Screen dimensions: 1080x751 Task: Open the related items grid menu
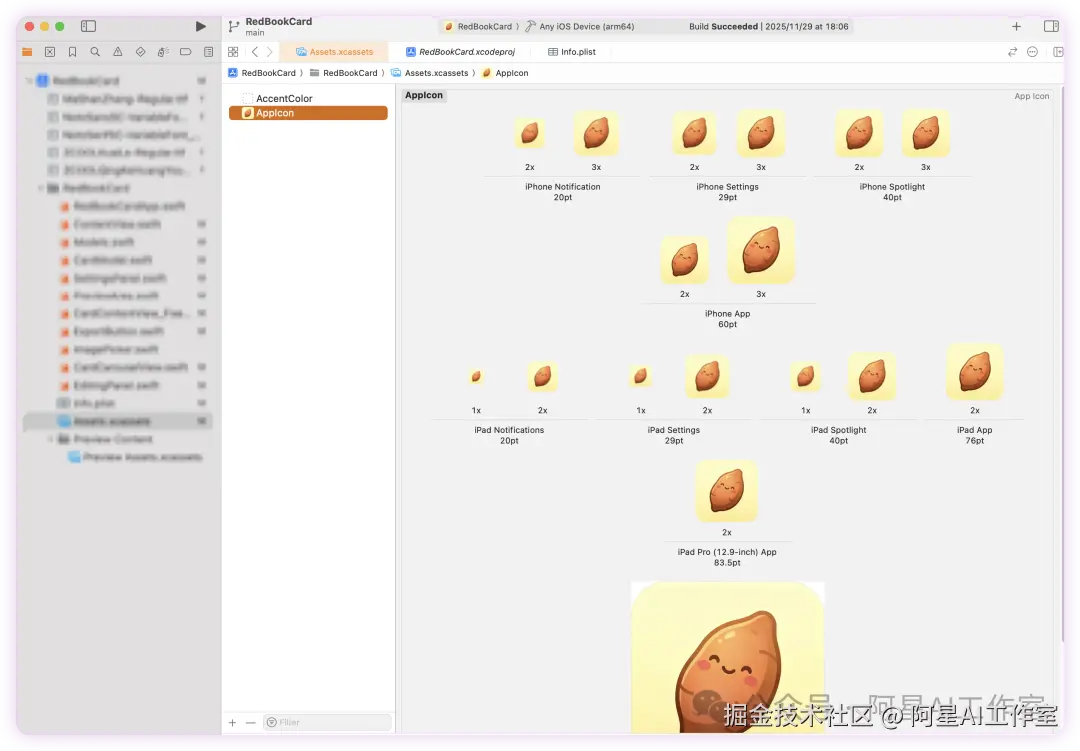233,52
